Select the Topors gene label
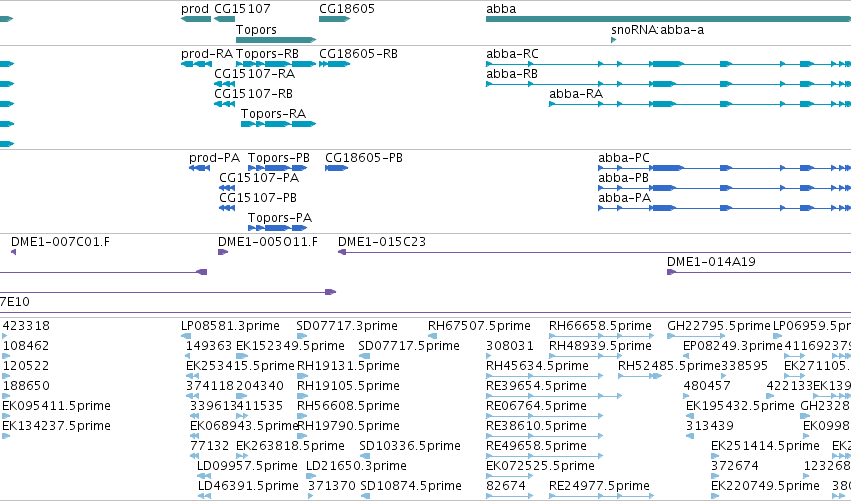 click(x=256, y=29)
